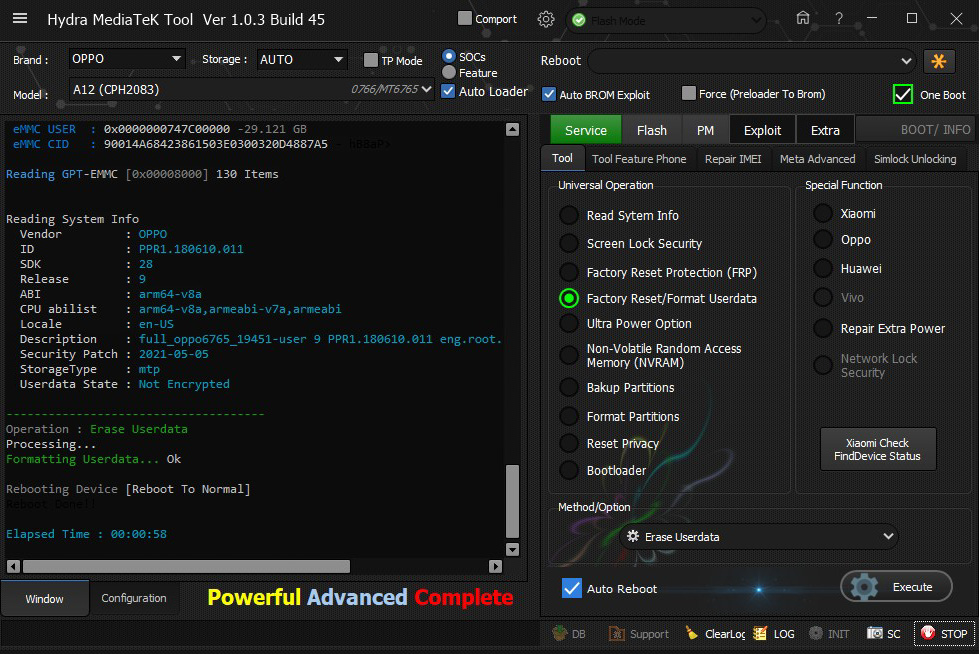Open the LOG file icon
The height and width of the screenshot is (654, 979).
(760, 634)
